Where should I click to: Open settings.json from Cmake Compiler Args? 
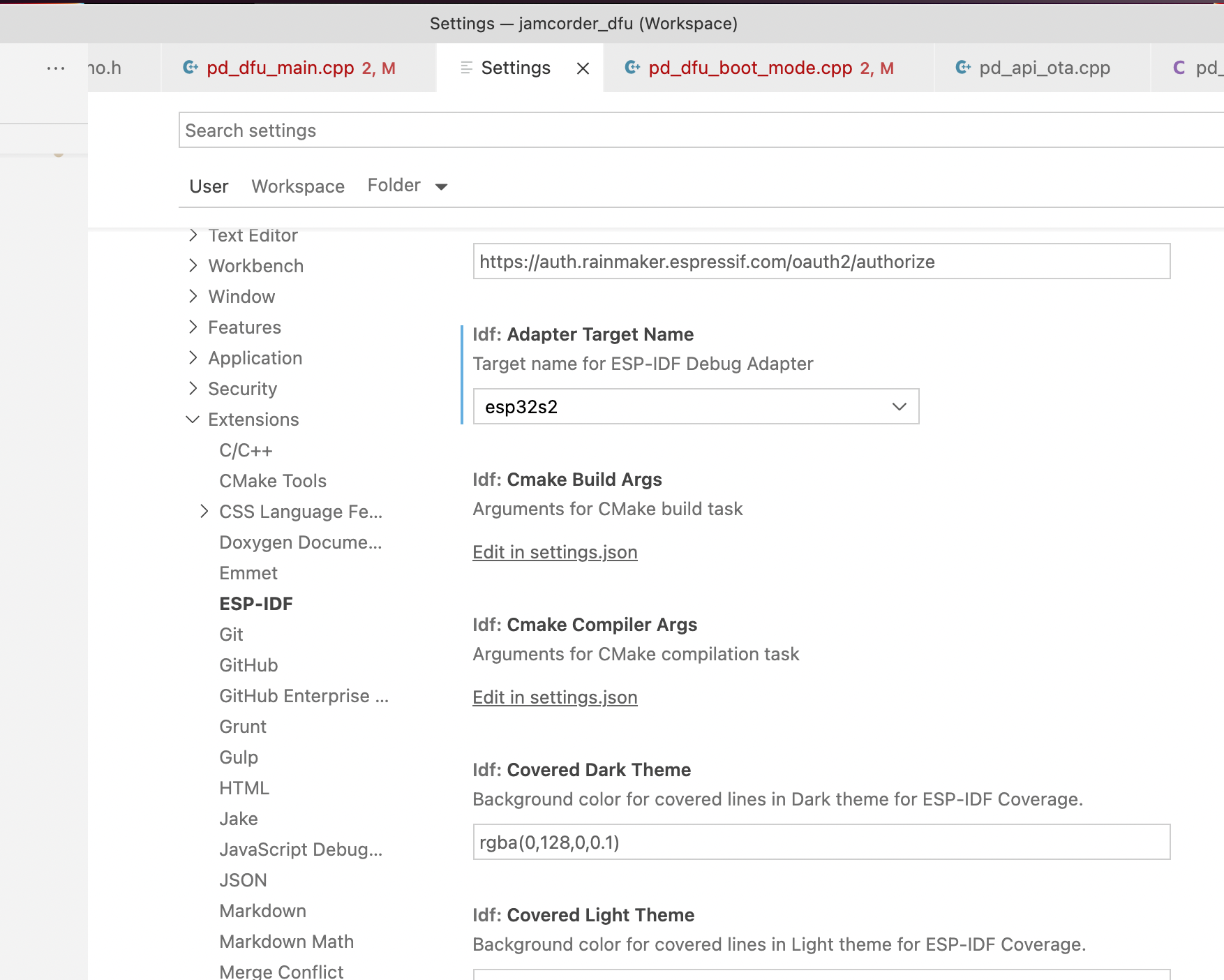pyautogui.click(x=555, y=697)
